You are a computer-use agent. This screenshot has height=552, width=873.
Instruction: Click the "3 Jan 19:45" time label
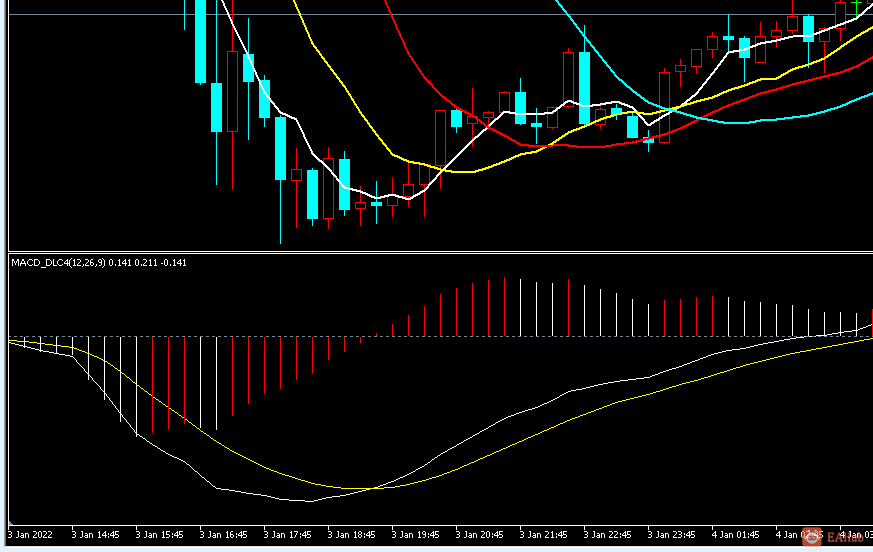[416, 535]
